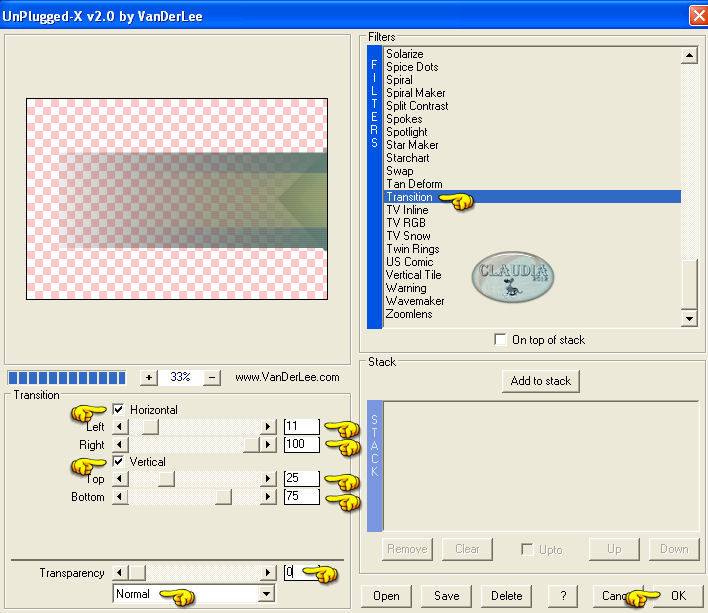Click the zoom out minus button
The width and height of the screenshot is (708, 613).
212,377
